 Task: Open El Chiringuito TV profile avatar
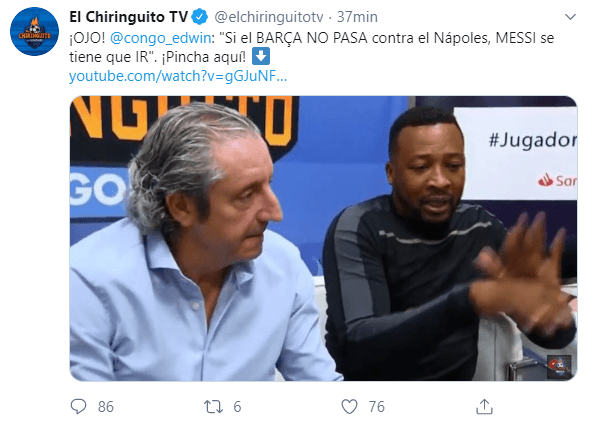pos(34,31)
